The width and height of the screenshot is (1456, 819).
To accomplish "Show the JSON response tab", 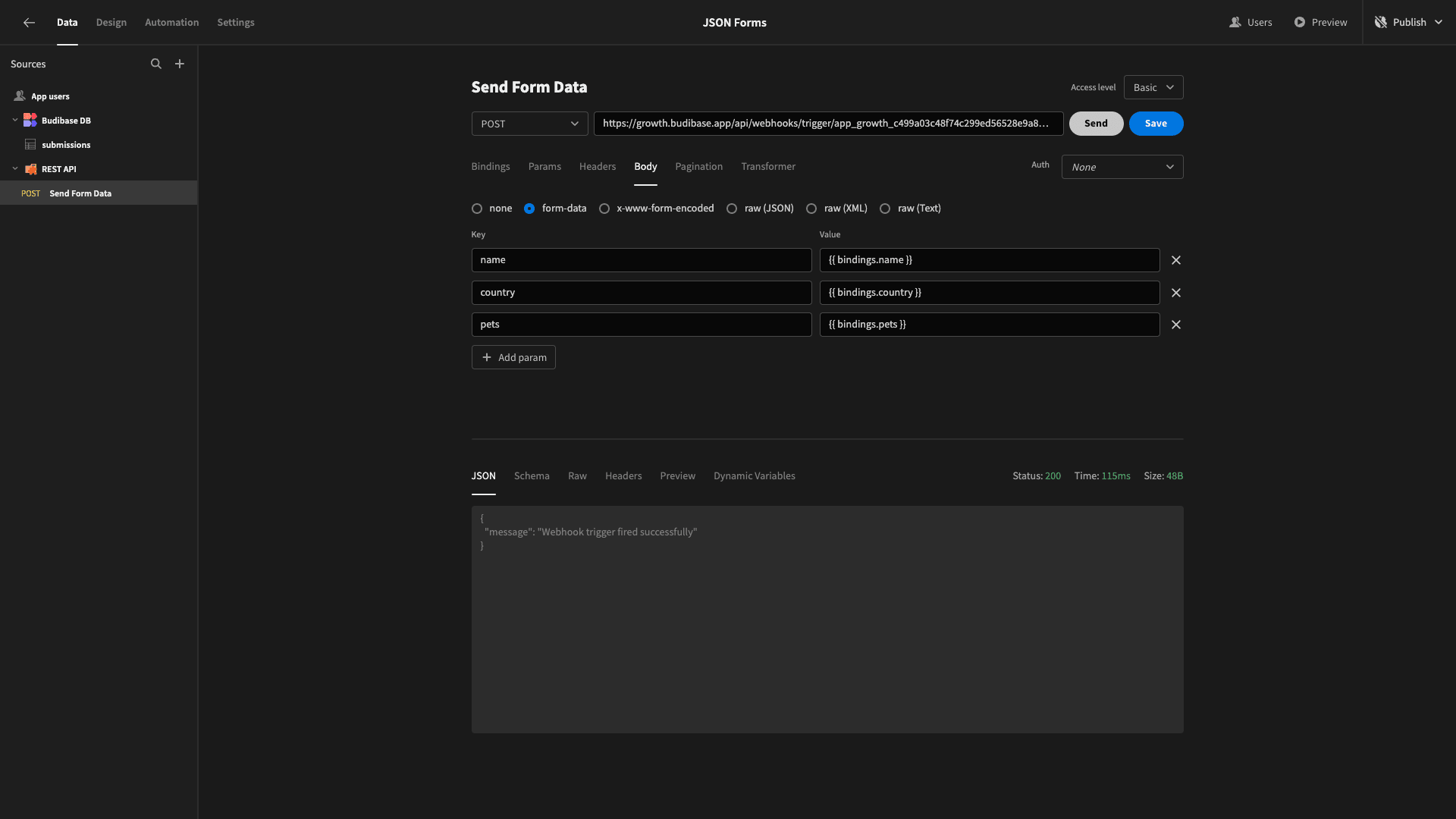I will click(484, 476).
